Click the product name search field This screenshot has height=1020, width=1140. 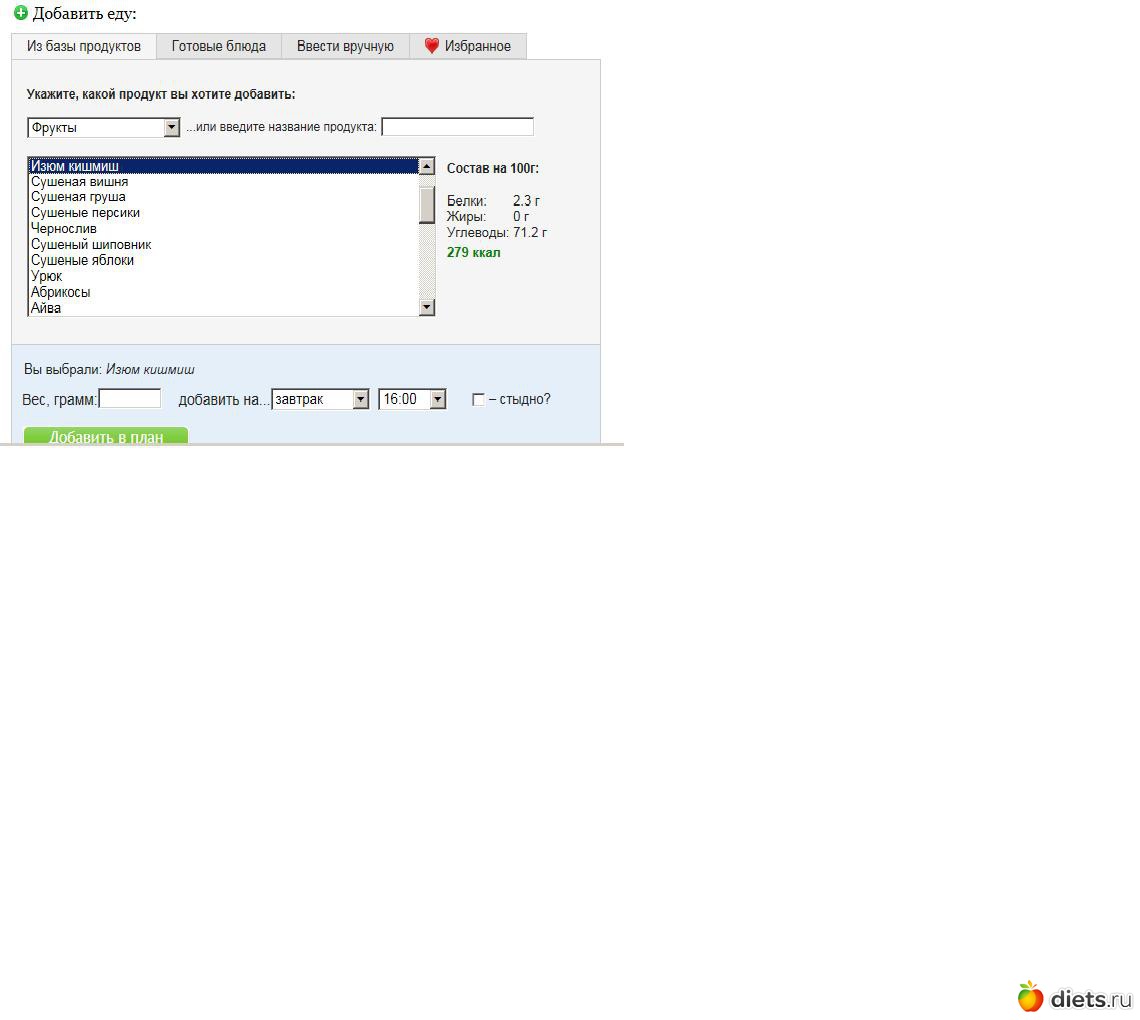pos(457,127)
